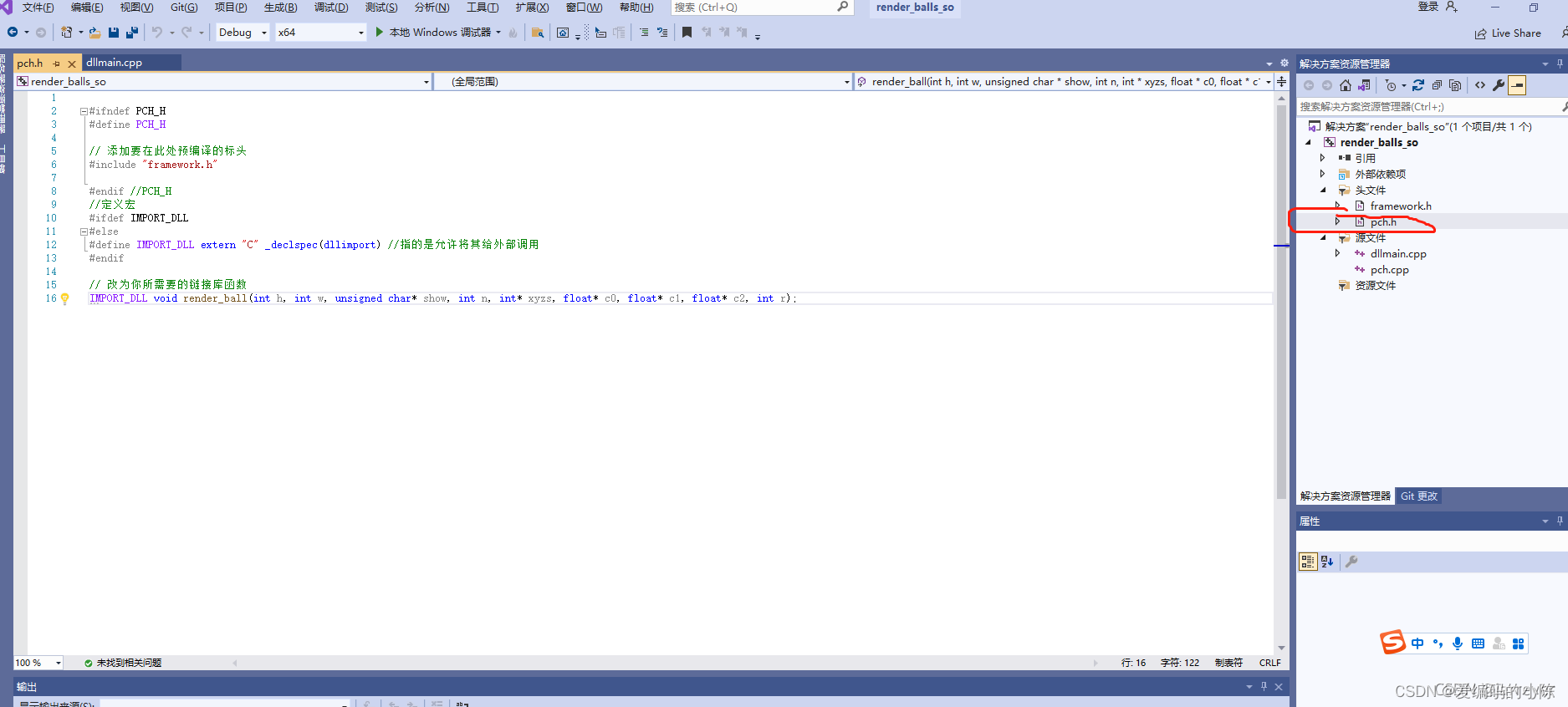The width and height of the screenshot is (1568, 707).
Task: Click the 登录 sign-in link
Action: 1428,7
